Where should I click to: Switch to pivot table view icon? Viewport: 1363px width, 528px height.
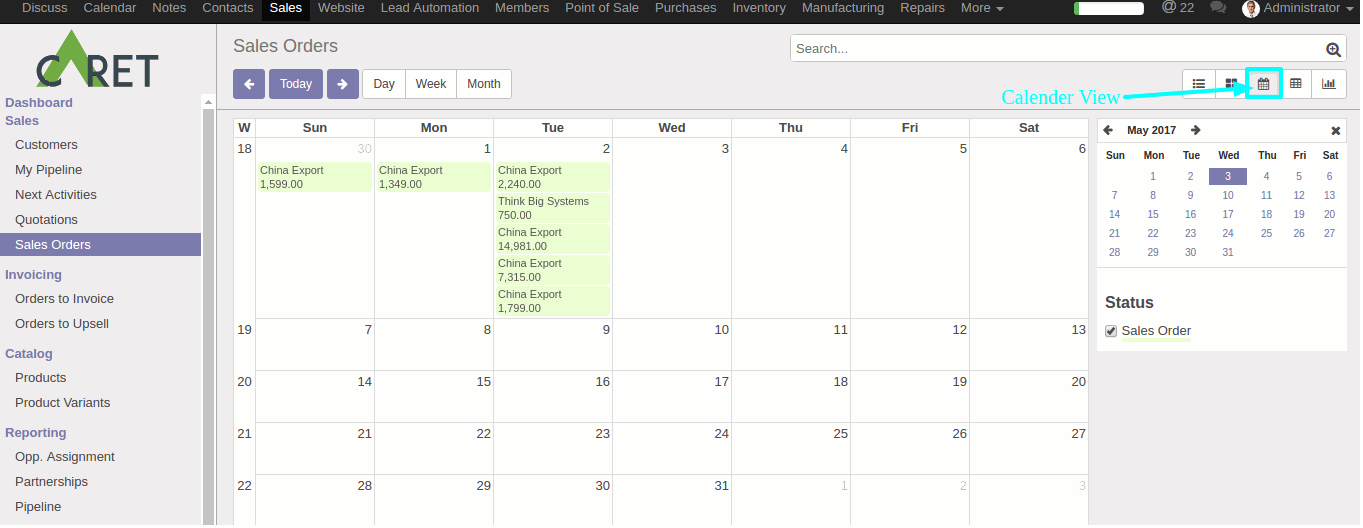[1296, 84]
